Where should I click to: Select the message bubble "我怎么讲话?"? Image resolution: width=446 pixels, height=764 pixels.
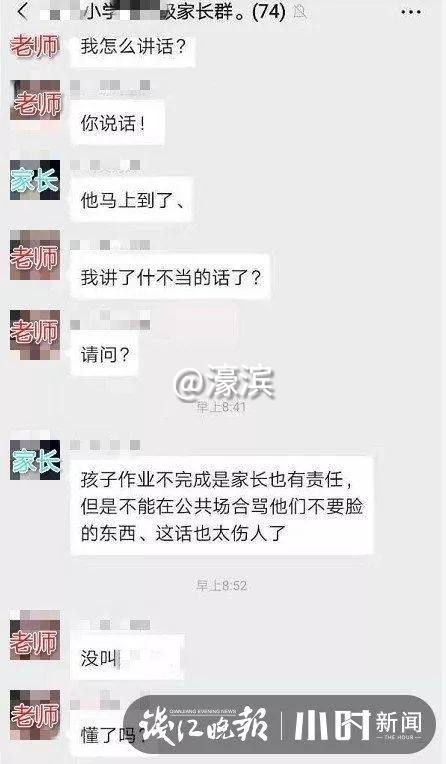(133, 48)
